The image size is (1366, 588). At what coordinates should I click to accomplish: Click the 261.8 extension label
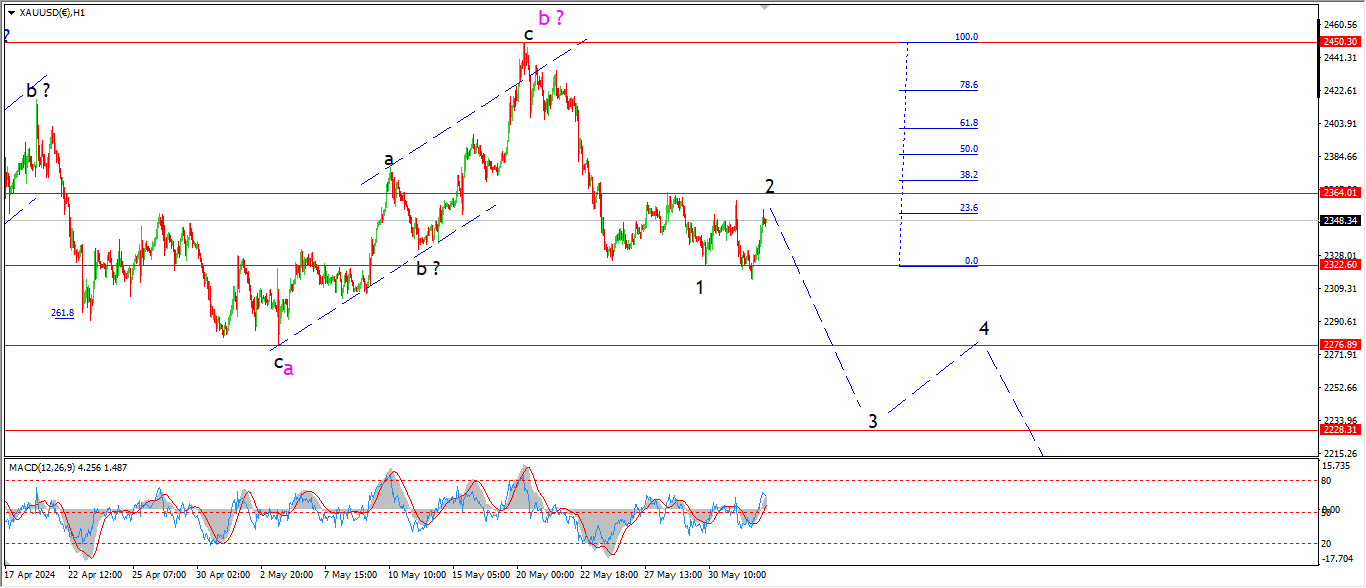tap(62, 313)
